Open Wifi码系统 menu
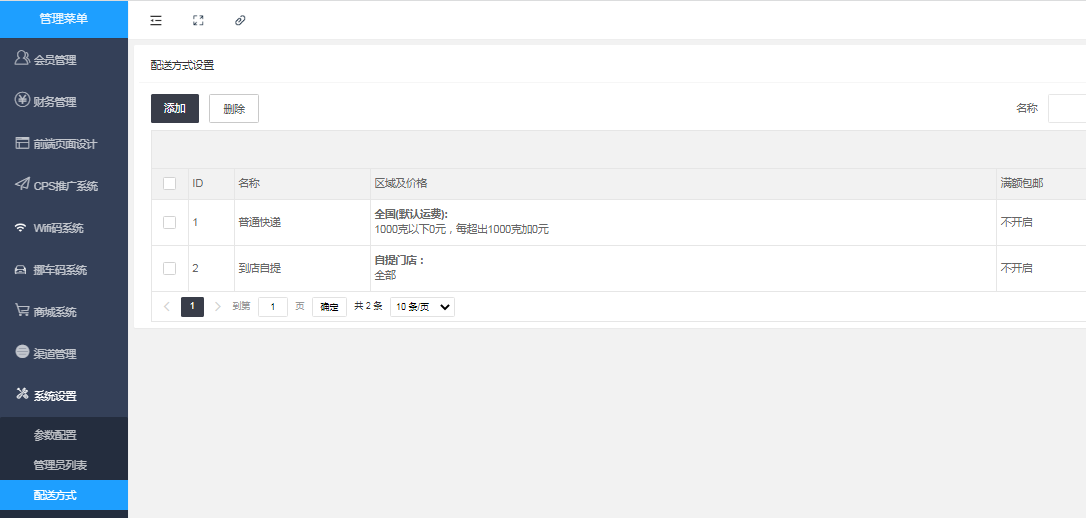This screenshot has height=518, width=1086. pos(64,228)
